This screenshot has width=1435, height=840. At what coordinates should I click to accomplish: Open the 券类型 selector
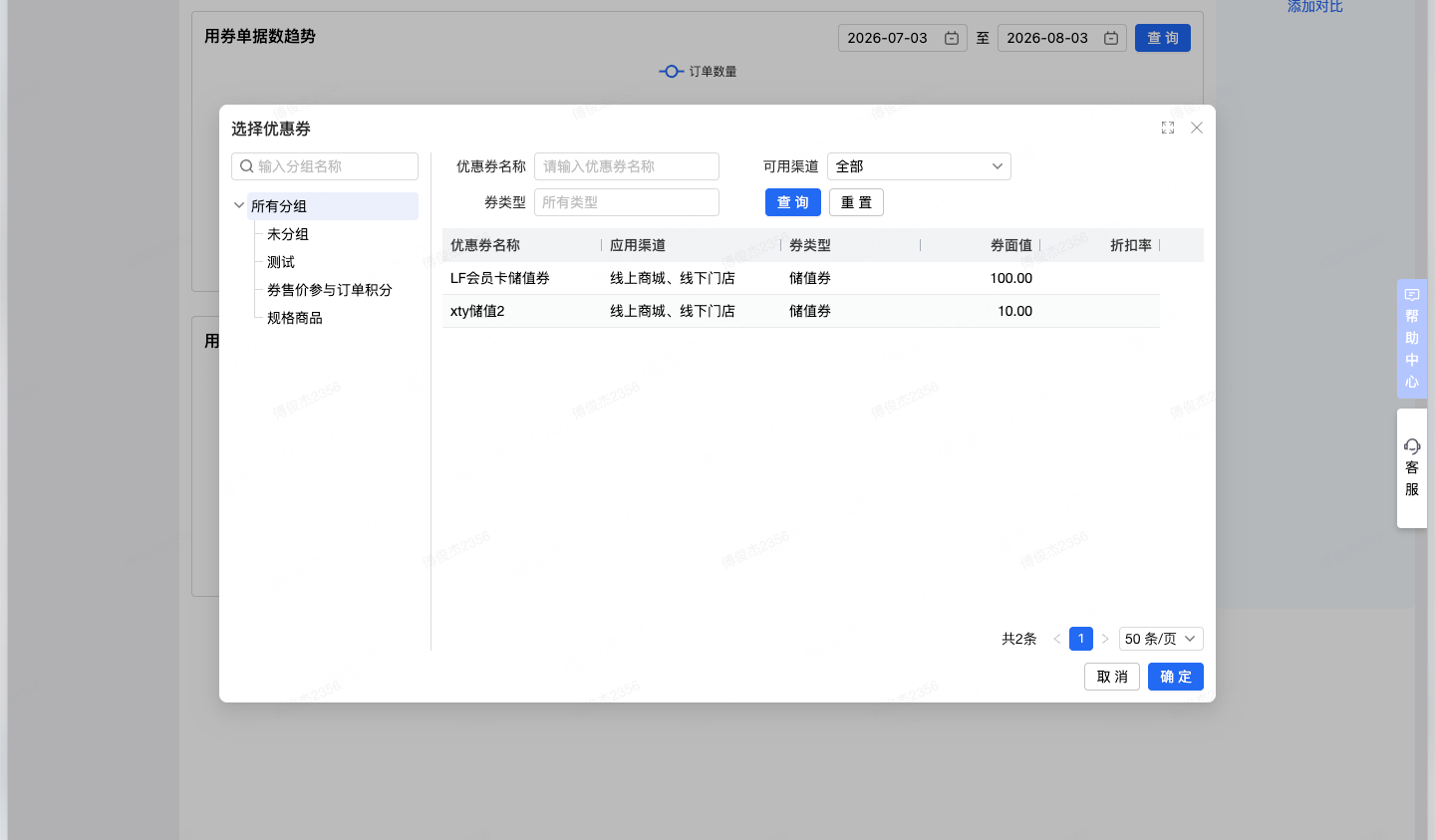627,202
